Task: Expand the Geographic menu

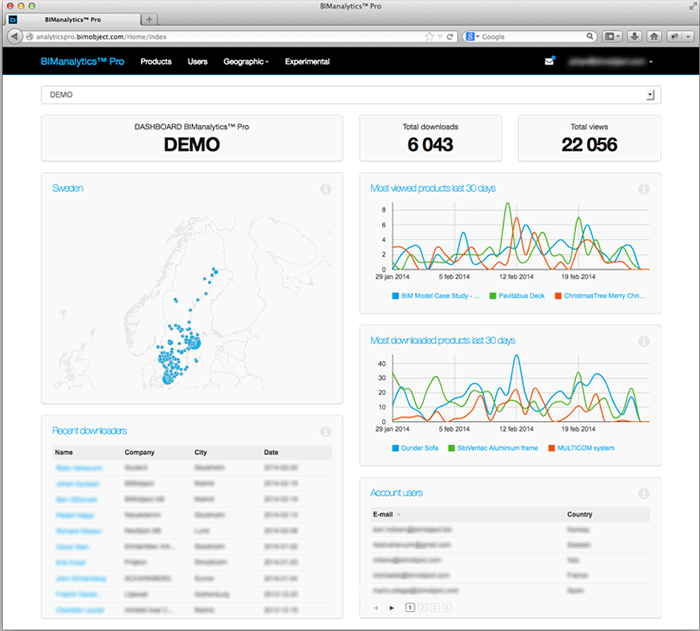Action: click(x=246, y=62)
